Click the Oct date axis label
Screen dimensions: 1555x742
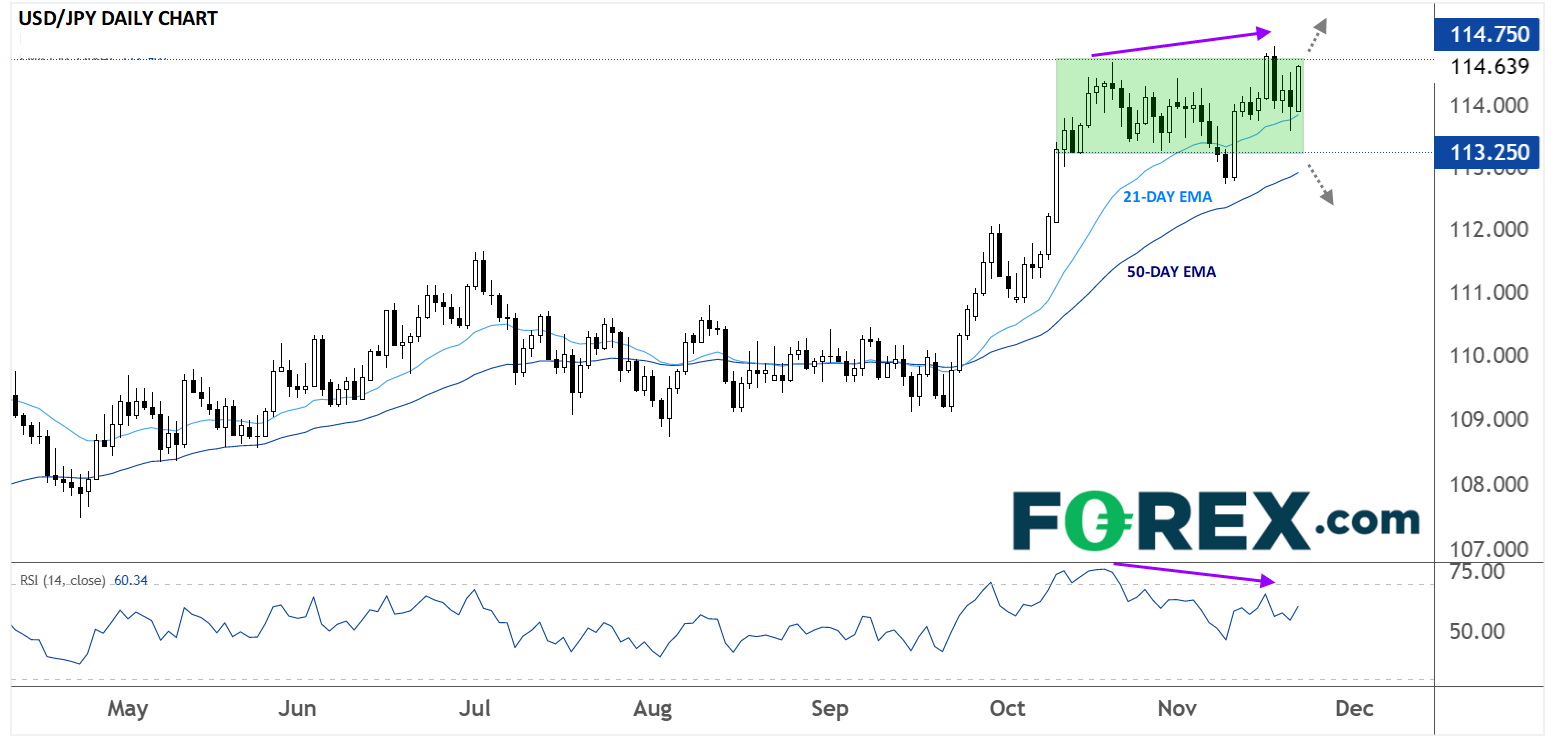1007,709
